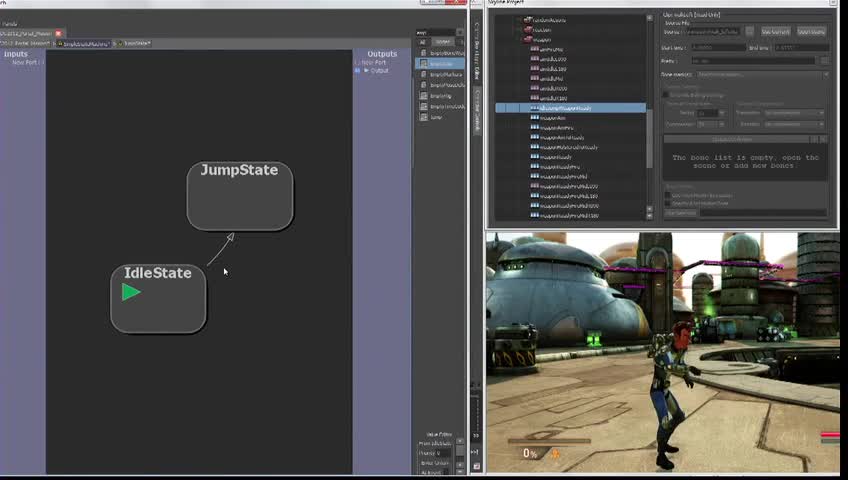Click the orange icon beside the 0% HUD readout

(555, 453)
